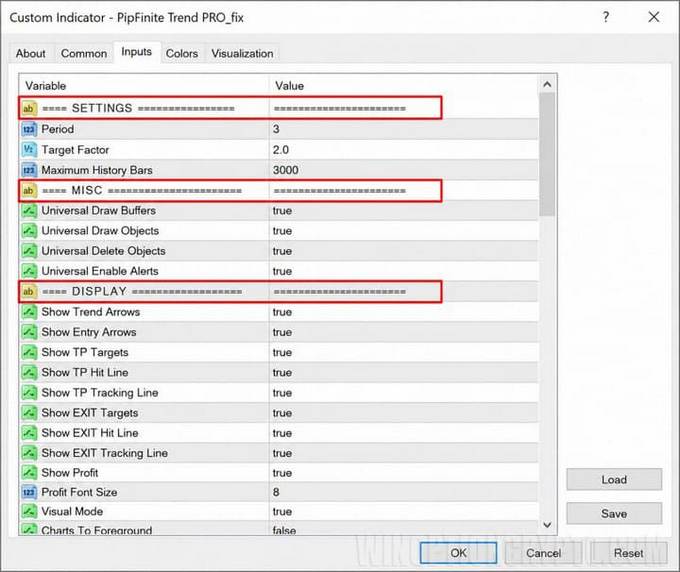Click the bool icon for Show EXIT Hit Line
680x572 pixels.
29,433
